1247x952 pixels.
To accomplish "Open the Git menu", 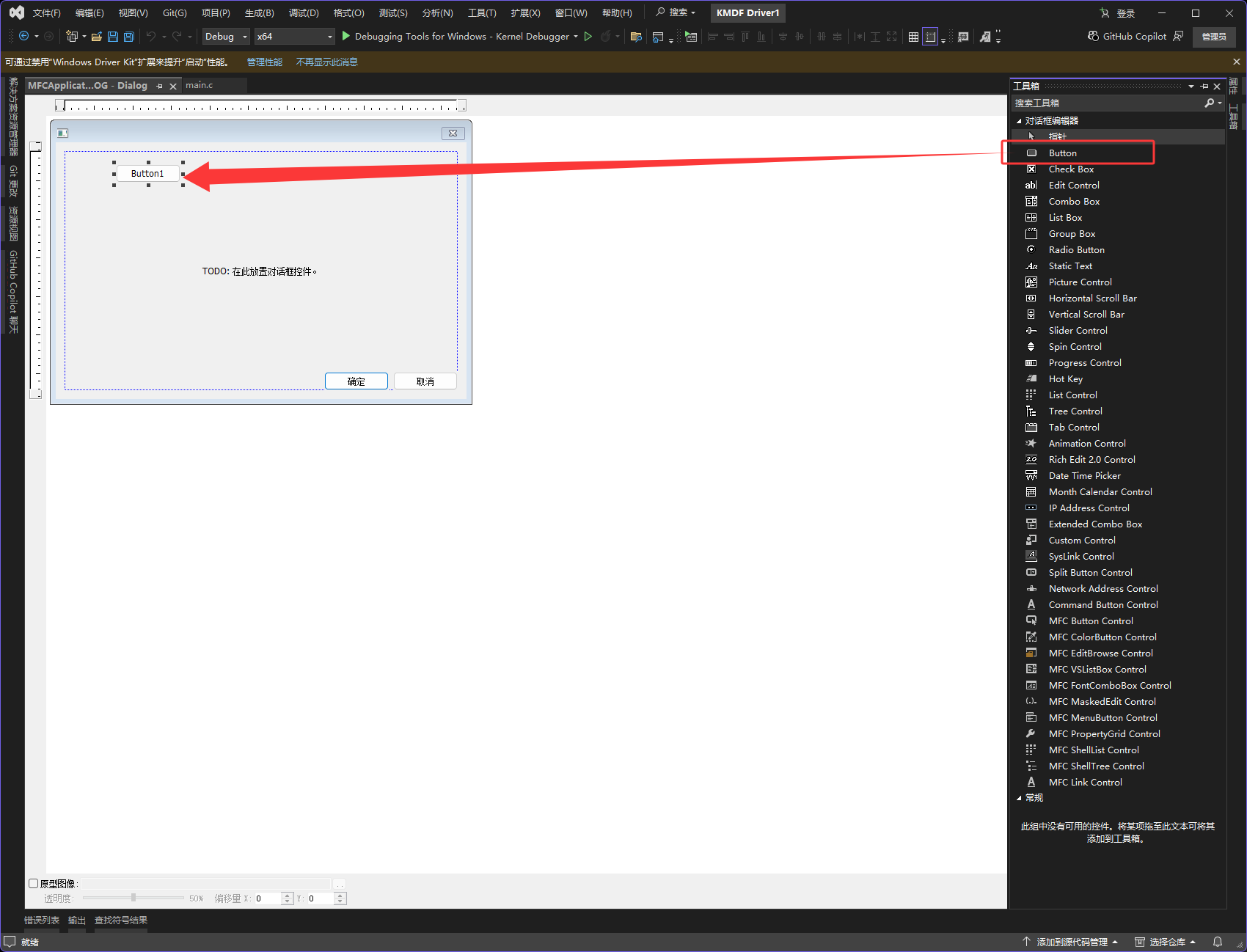I will (x=175, y=13).
